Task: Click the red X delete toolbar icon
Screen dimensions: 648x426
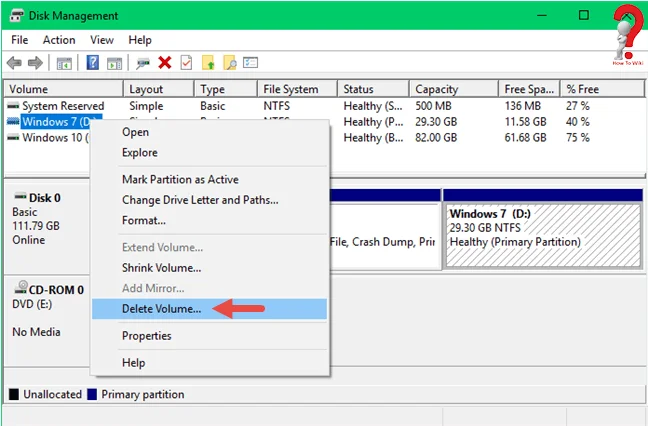Action: pos(164,63)
